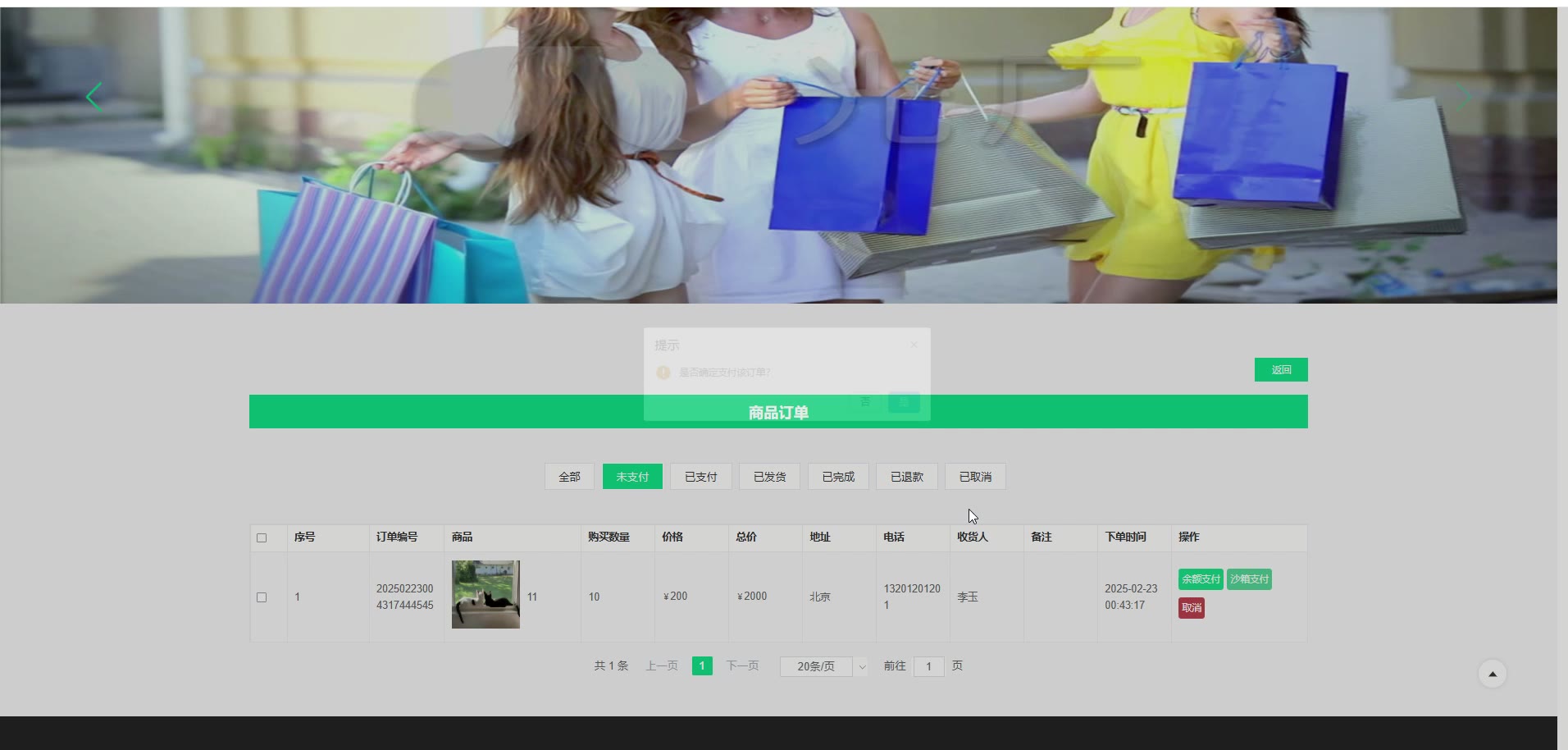Open the 已取消 orders tab

pyautogui.click(x=976, y=477)
